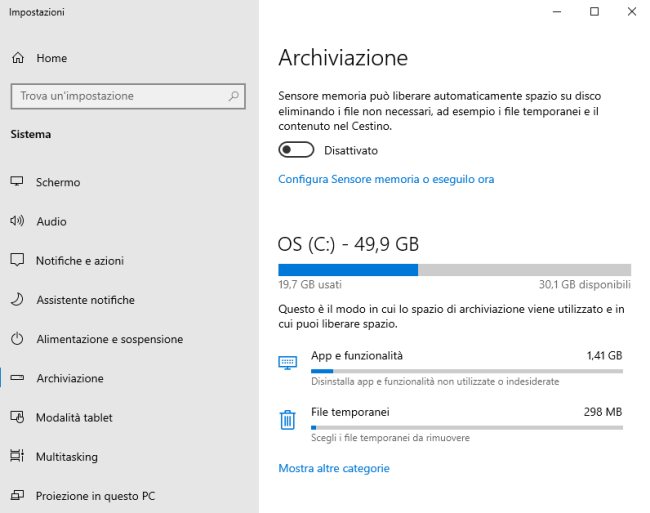Image resolution: width=650 pixels, height=513 pixels.
Task: Click the Home house icon
Action: [x=18, y=58]
